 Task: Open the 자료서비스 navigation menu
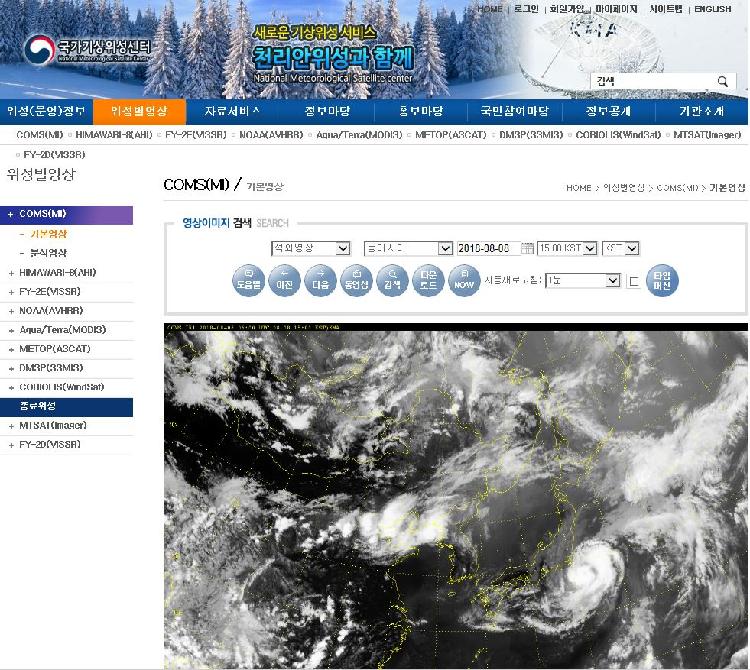[x=232, y=111]
